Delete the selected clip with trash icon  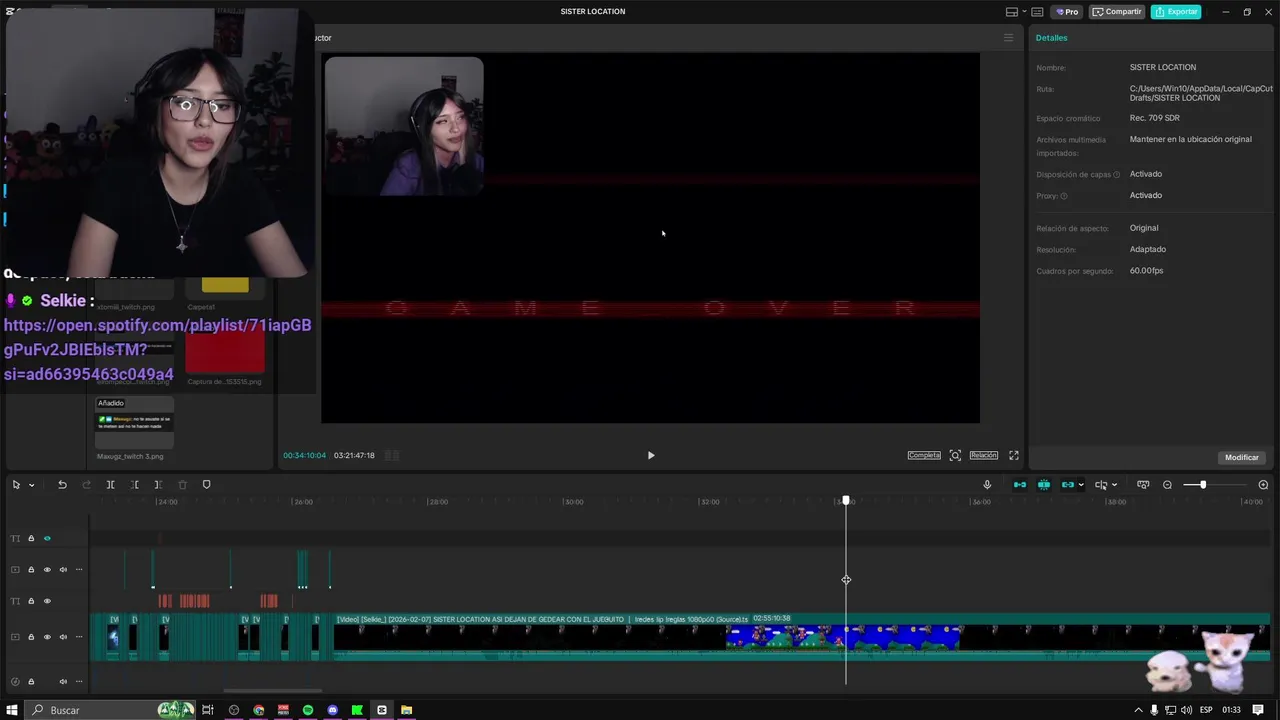click(x=182, y=485)
